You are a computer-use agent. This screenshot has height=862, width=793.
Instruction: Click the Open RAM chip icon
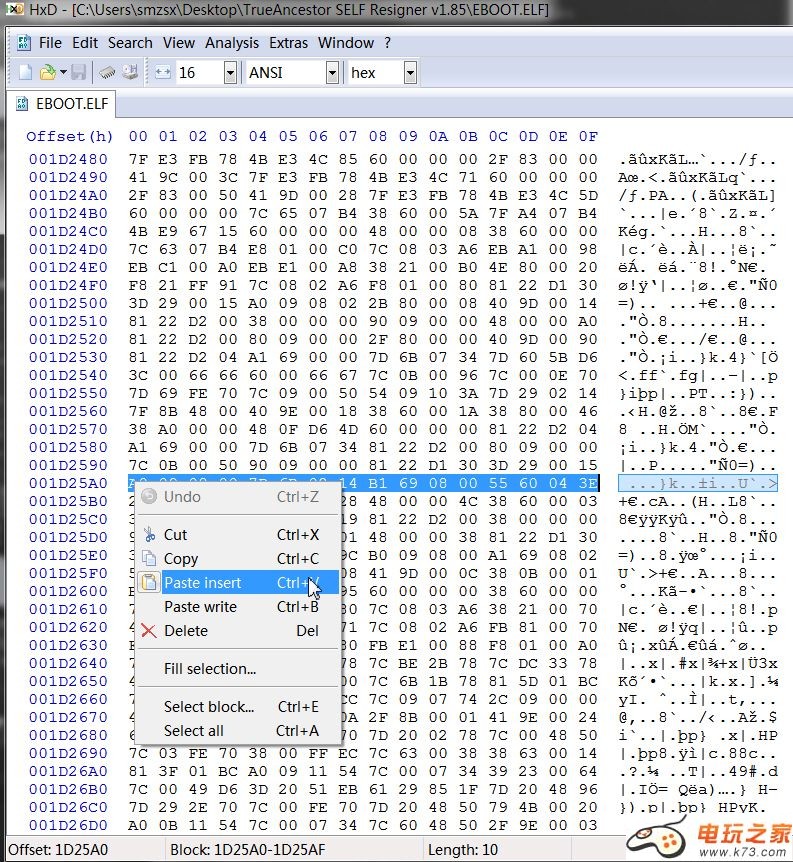click(107, 72)
